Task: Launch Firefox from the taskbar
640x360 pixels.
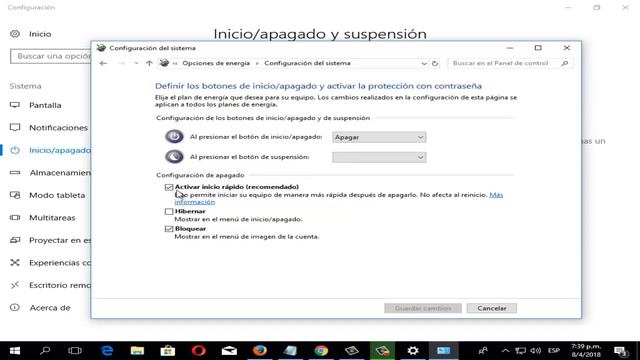Action: 260,351
